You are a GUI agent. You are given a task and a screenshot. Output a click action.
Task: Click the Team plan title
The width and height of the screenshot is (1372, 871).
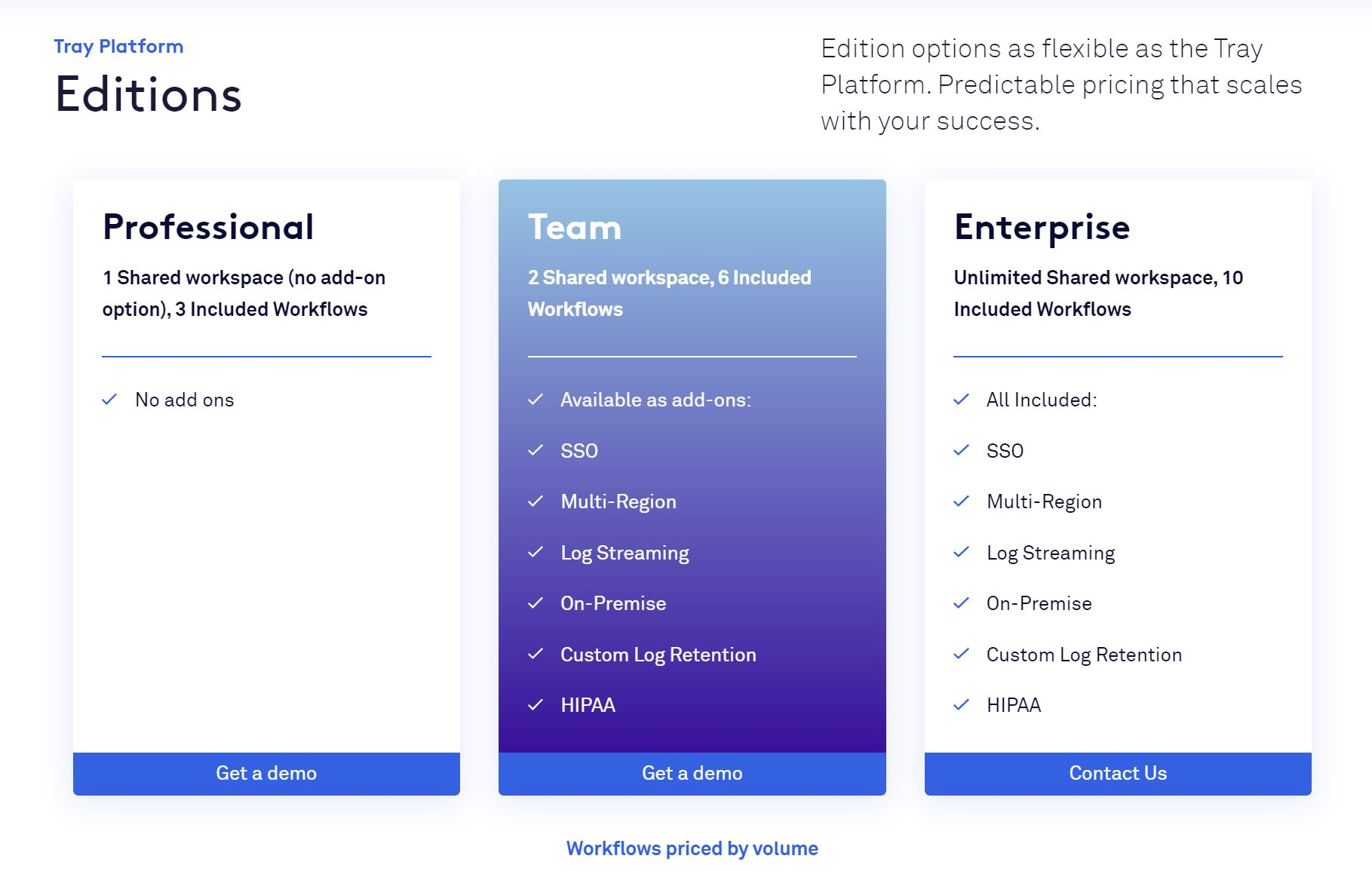click(x=575, y=227)
